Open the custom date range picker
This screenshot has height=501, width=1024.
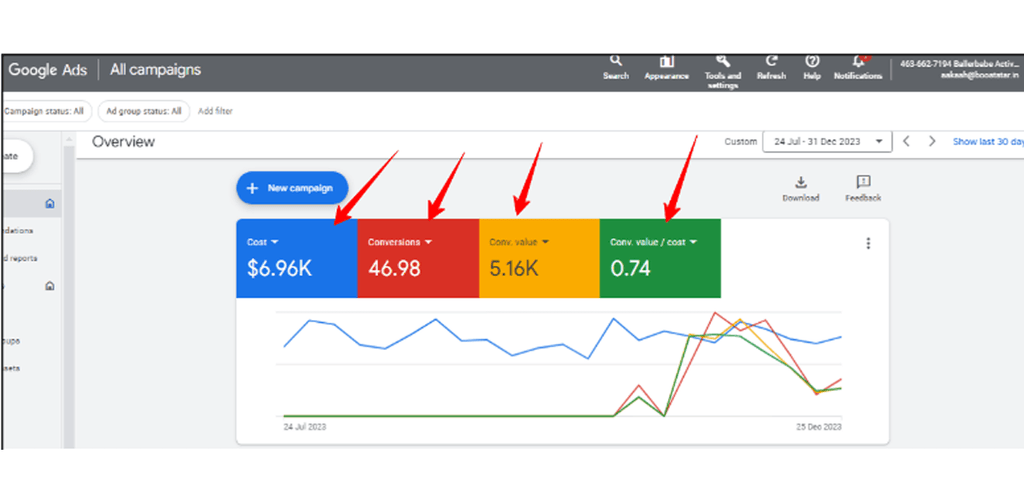coord(826,142)
